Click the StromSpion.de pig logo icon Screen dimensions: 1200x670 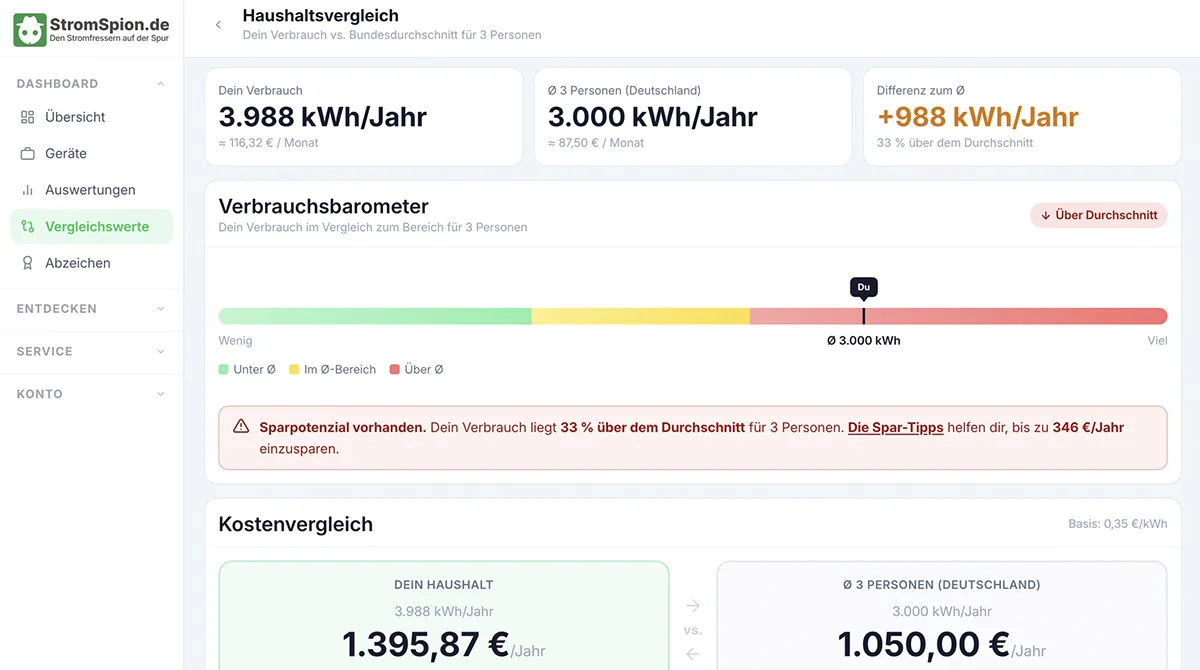pos(30,30)
